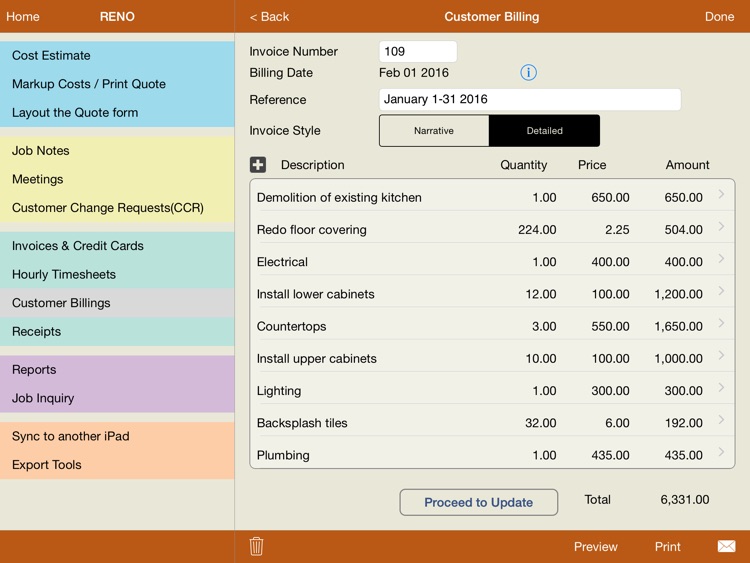Image resolution: width=750 pixels, height=563 pixels.
Task: Select 'Plumbing' line item text
Action: [x=283, y=455]
